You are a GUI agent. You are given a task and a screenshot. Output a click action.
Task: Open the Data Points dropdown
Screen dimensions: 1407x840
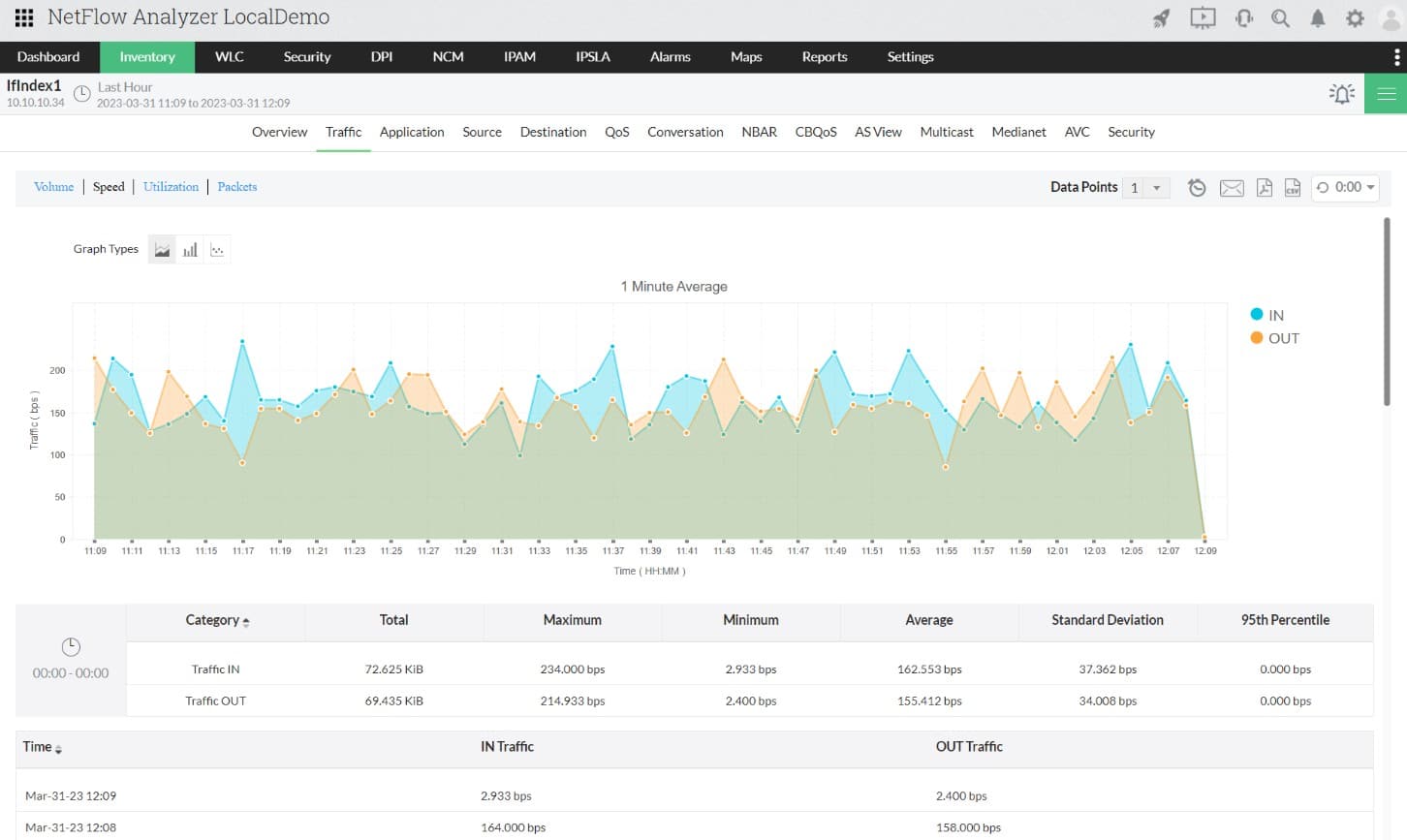pyautogui.click(x=1144, y=188)
